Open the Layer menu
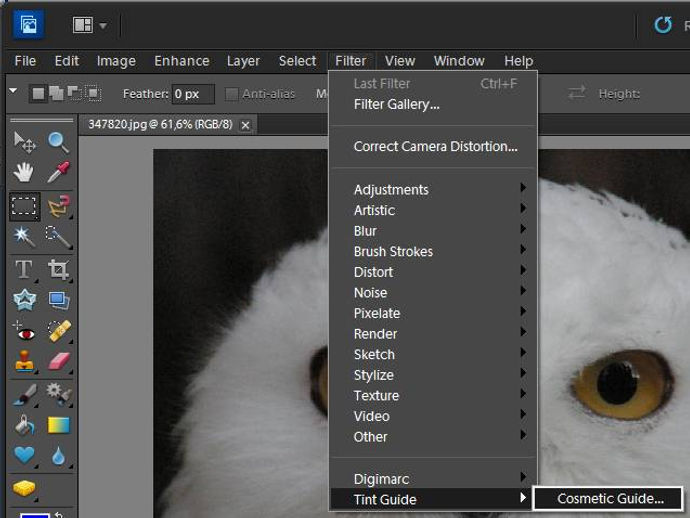 [x=243, y=61]
